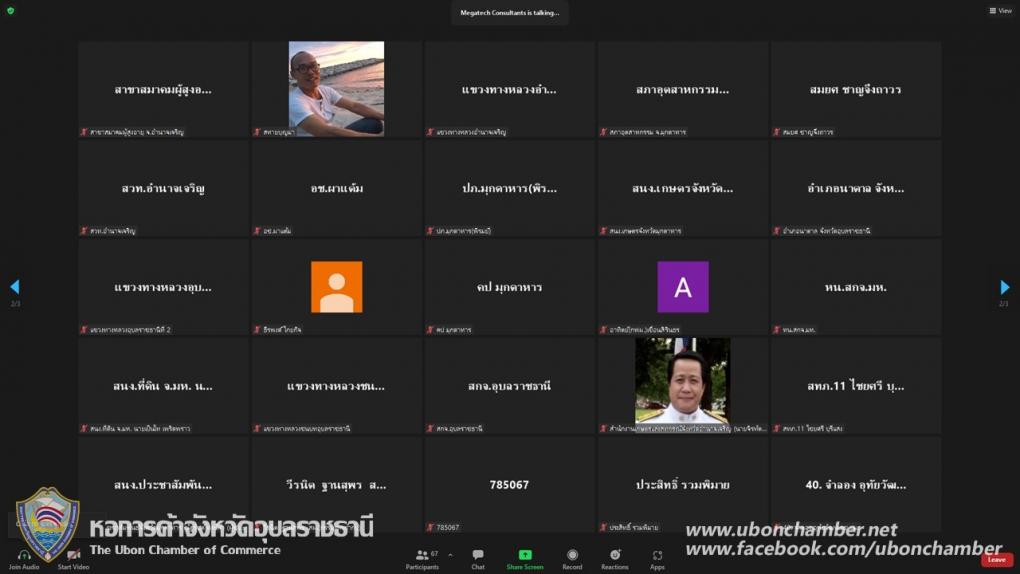Open the View layout menu
Screen dimensions: 1020x574
point(1000,10)
